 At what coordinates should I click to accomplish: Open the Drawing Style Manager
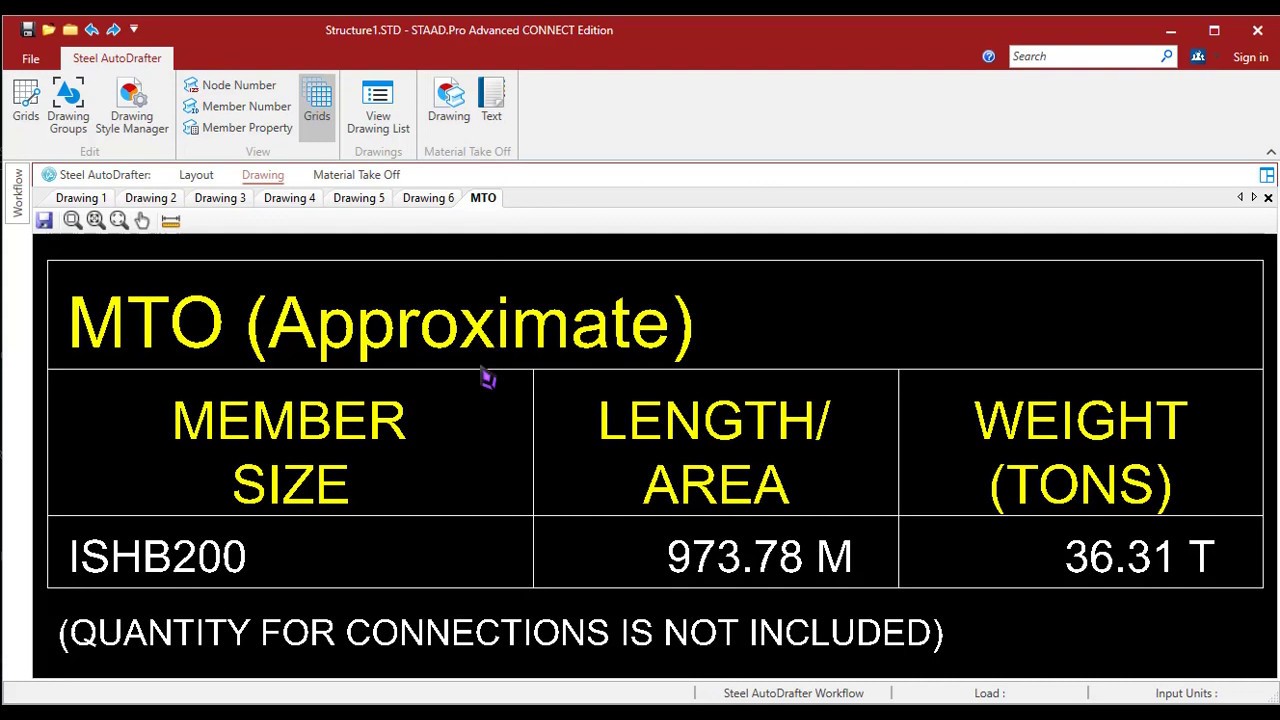click(132, 107)
